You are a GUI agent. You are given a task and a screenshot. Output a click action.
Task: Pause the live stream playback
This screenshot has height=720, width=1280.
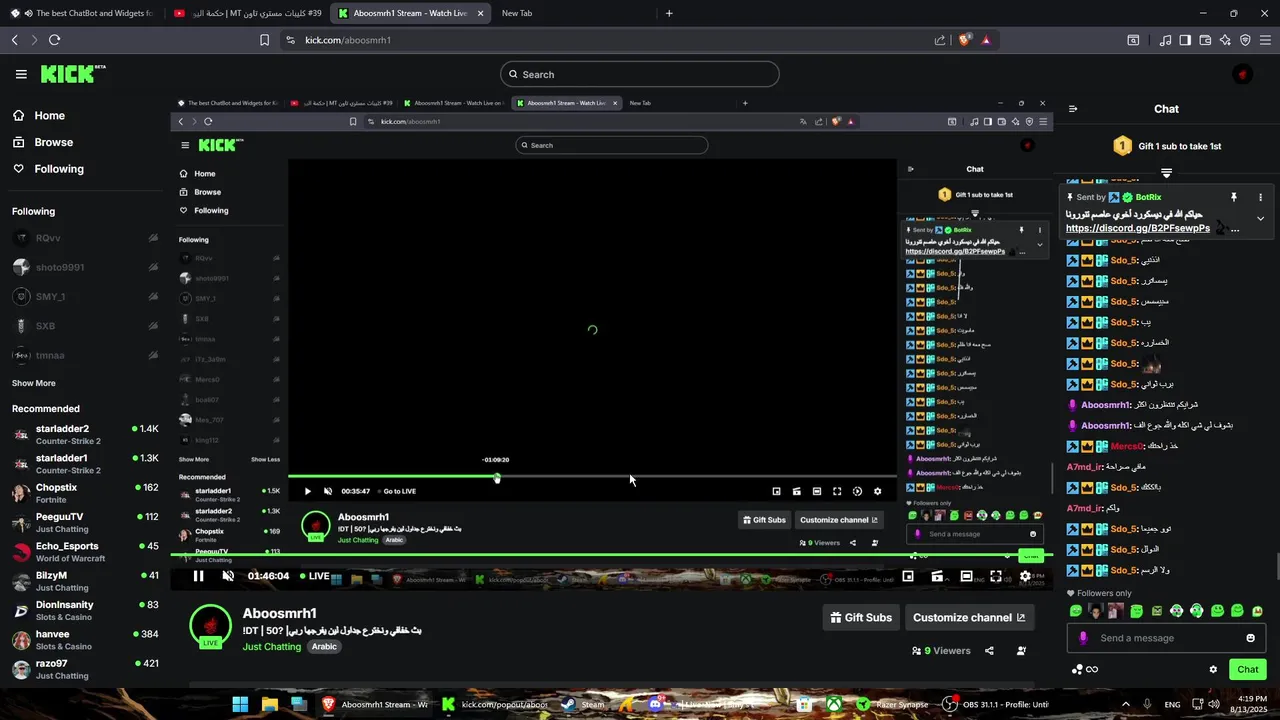click(198, 576)
